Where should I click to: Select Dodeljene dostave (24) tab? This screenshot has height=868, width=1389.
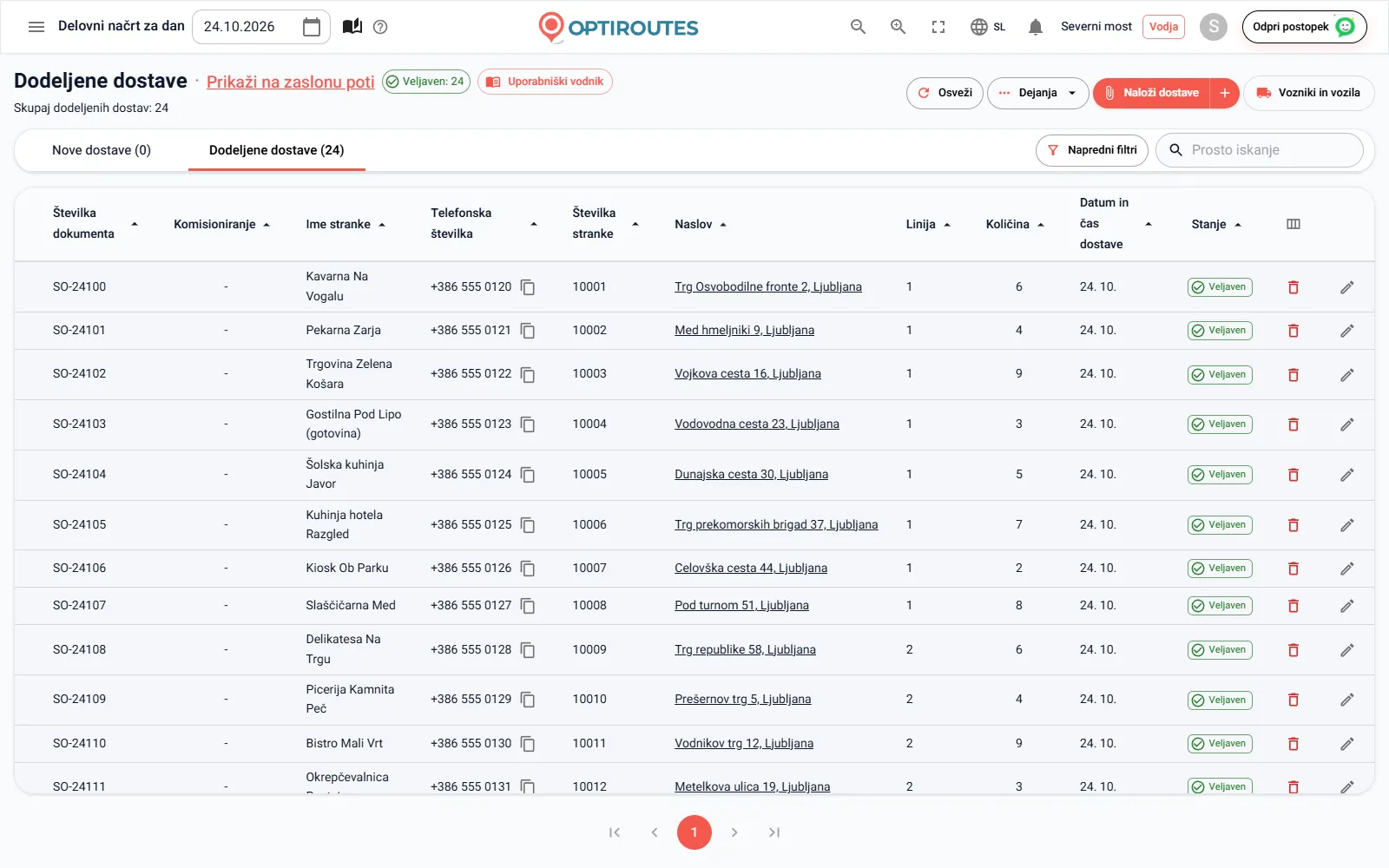(277, 150)
